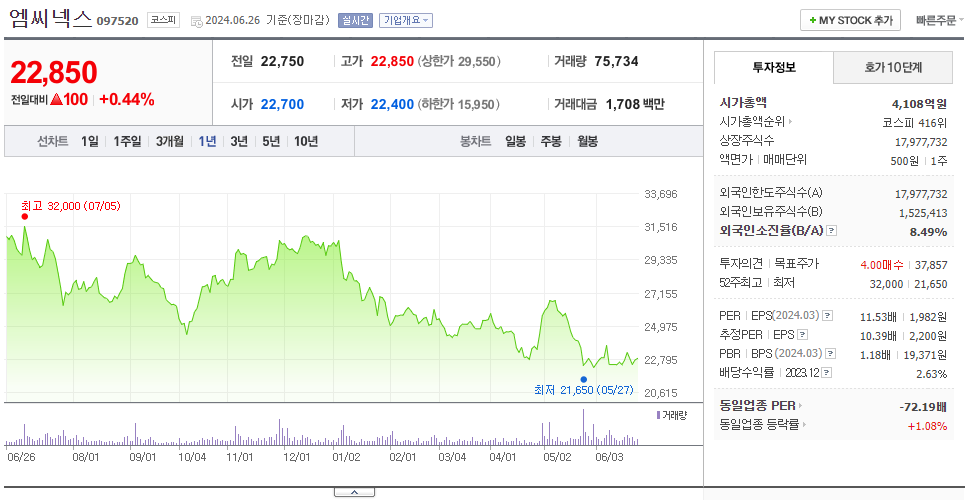Select the 1주일 line chart range
The image size is (968, 500).
click(x=127, y=141)
